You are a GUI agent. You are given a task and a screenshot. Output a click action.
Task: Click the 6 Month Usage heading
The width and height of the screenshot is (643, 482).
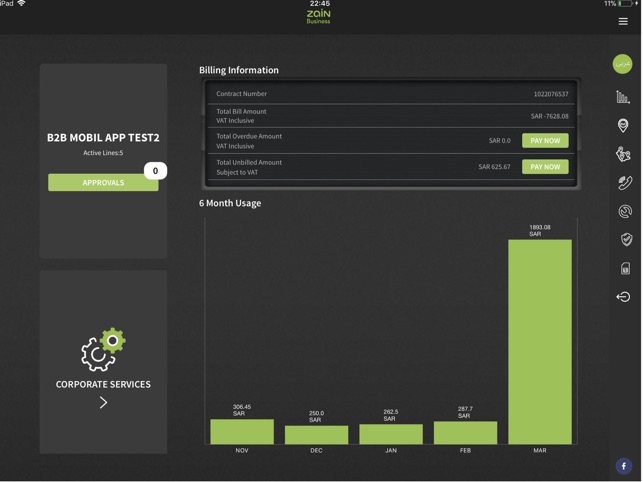pyautogui.click(x=230, y=203)
